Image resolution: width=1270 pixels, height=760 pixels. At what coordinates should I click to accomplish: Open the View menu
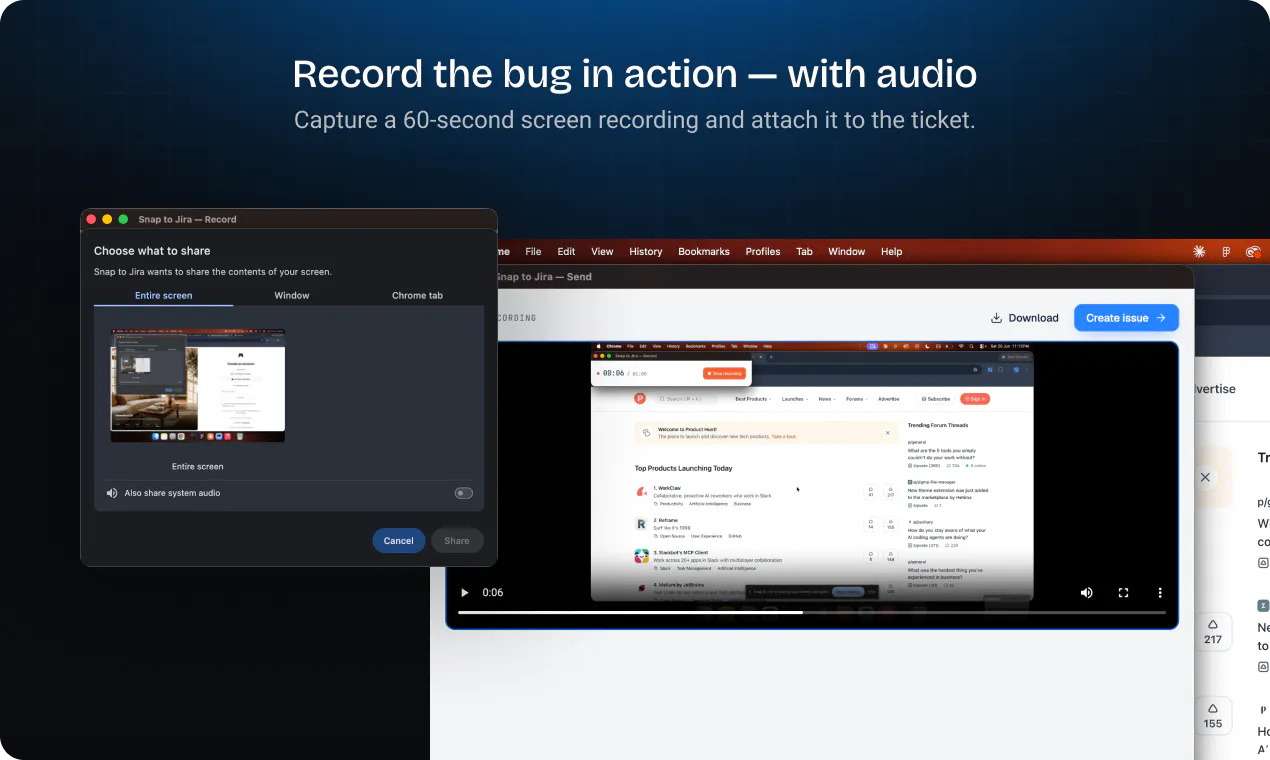click(602, 252)
